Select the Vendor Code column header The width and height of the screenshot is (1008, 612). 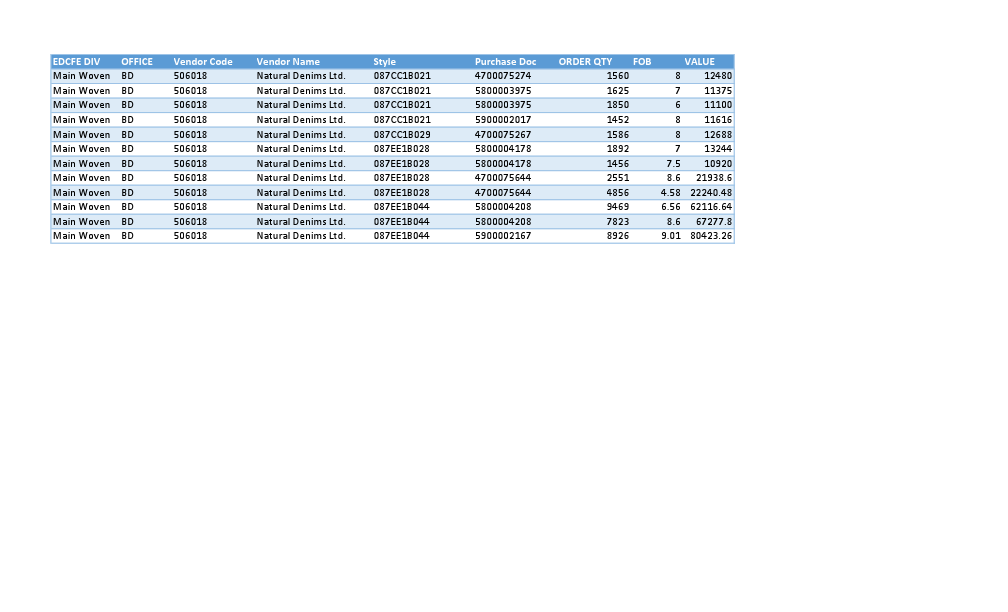tap(203, 61)
